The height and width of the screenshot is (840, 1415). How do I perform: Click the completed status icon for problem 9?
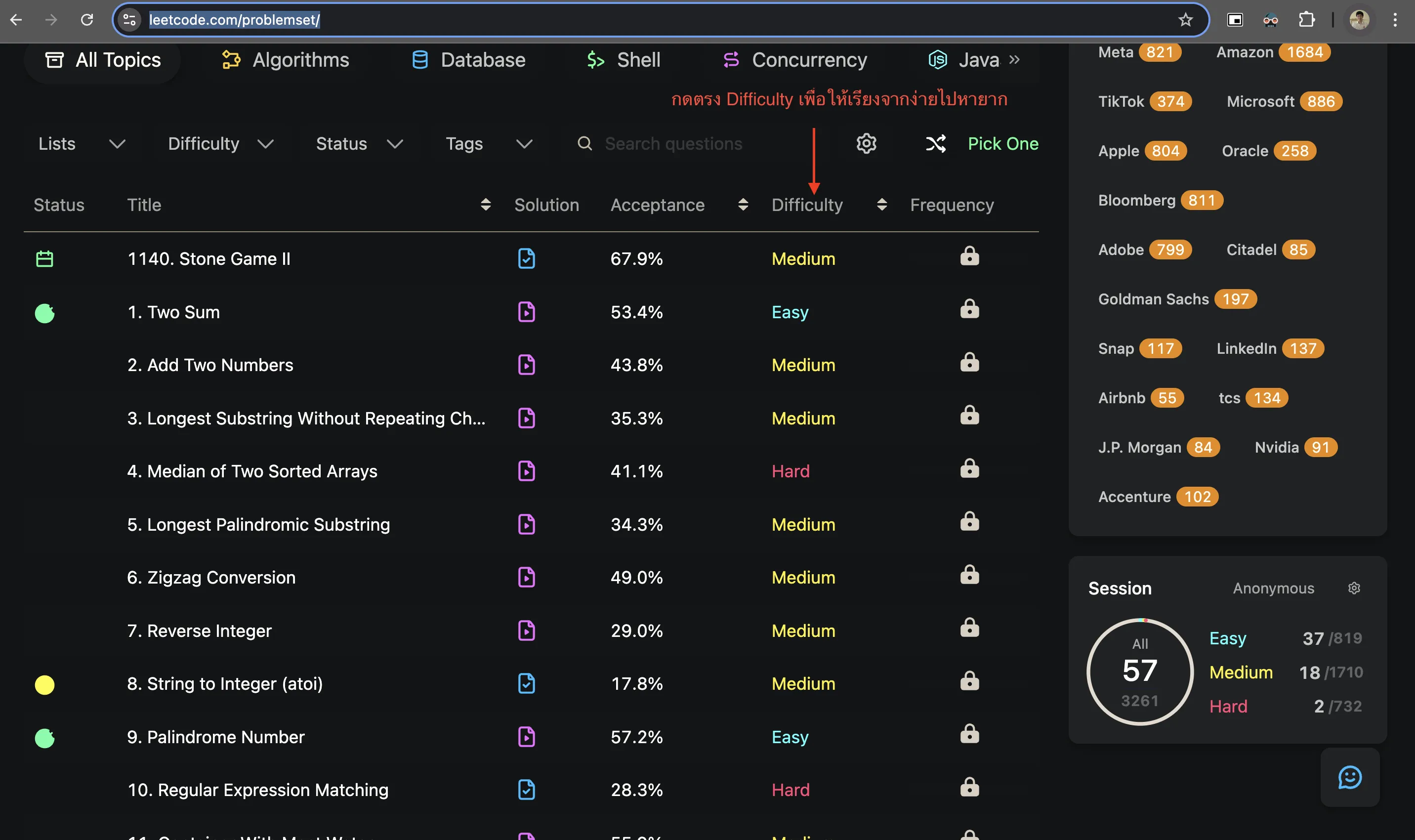tap(44, 737)
